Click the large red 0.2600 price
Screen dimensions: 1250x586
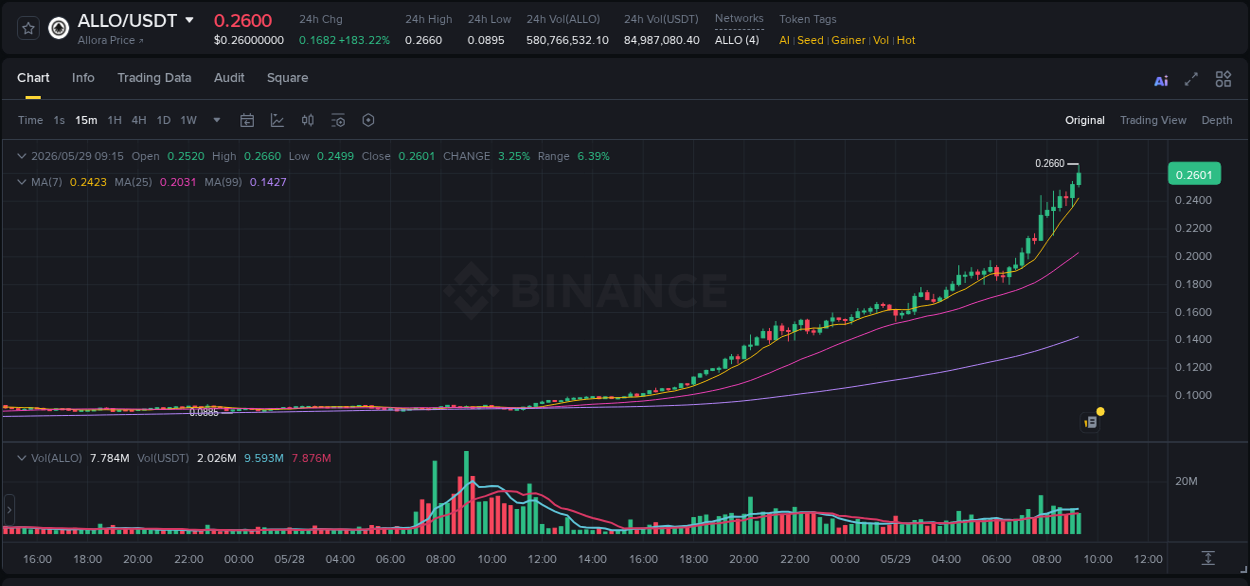243,20
